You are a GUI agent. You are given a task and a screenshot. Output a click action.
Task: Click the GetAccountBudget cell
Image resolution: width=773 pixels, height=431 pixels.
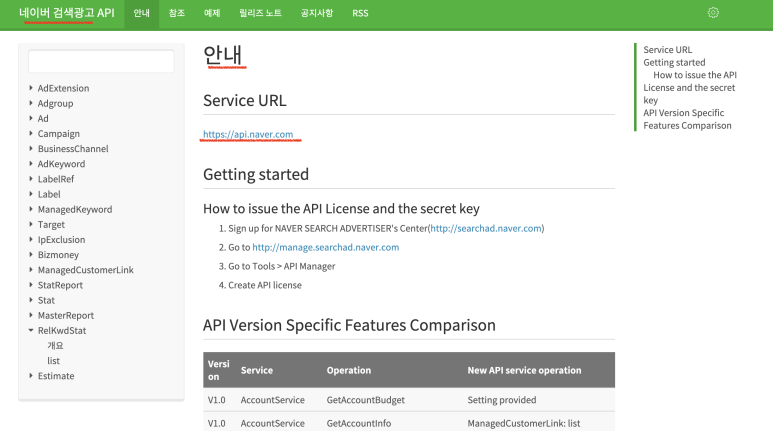365,400
